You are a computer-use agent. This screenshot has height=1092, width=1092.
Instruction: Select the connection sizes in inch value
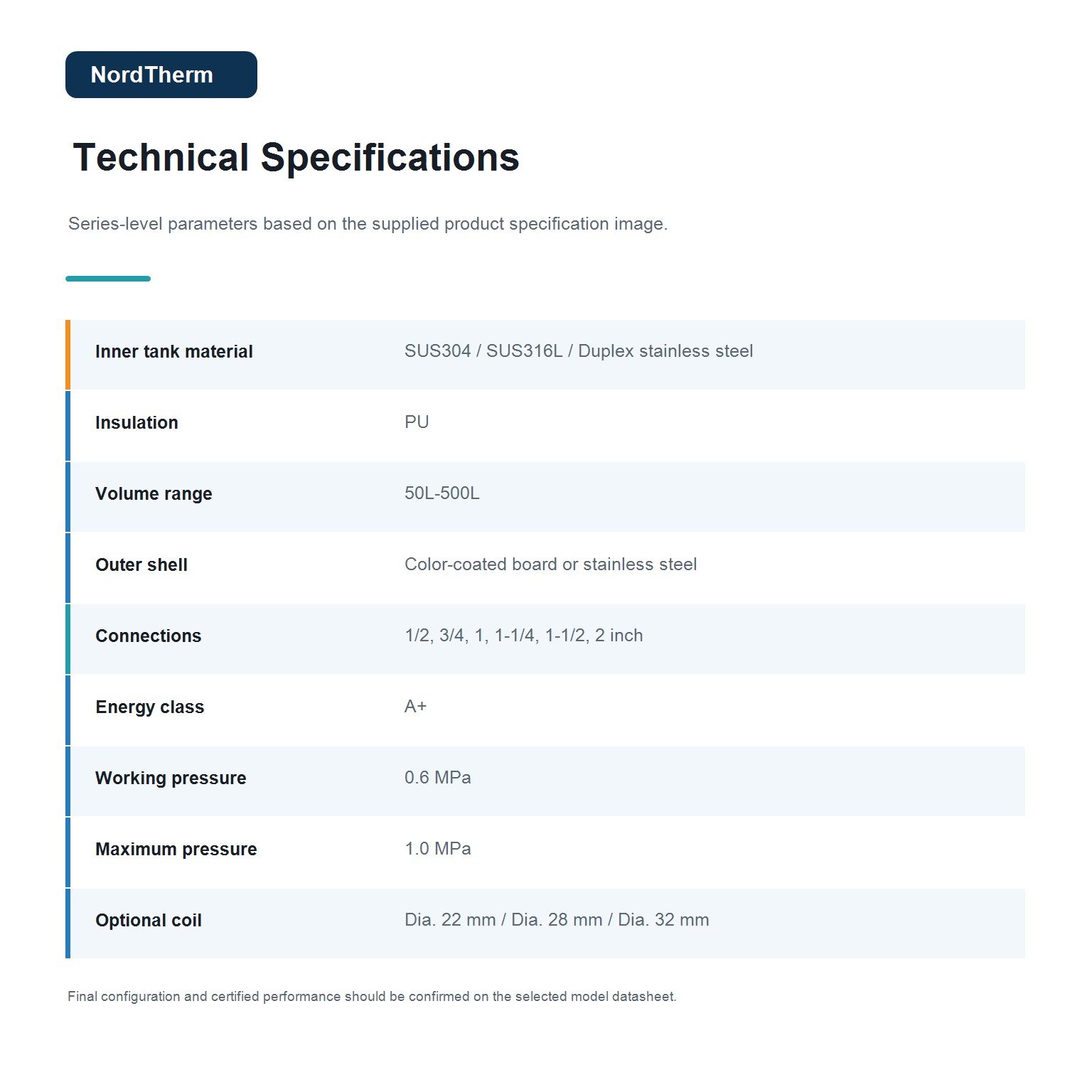(x=524, y=636)
